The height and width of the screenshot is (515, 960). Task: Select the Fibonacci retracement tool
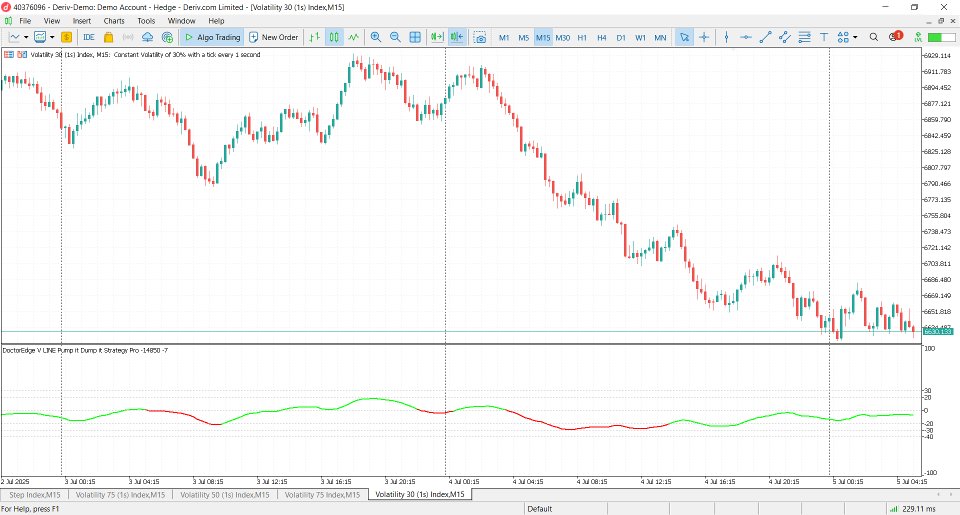[x=804, y=37]
